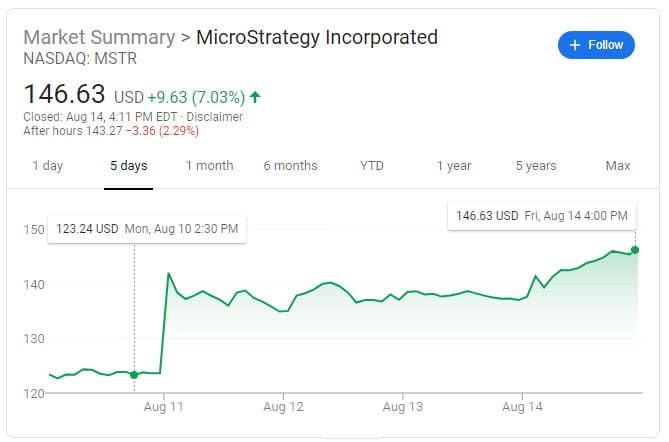Click the green up arrow icon
669x442 pixels.
[x=255, y=97]
